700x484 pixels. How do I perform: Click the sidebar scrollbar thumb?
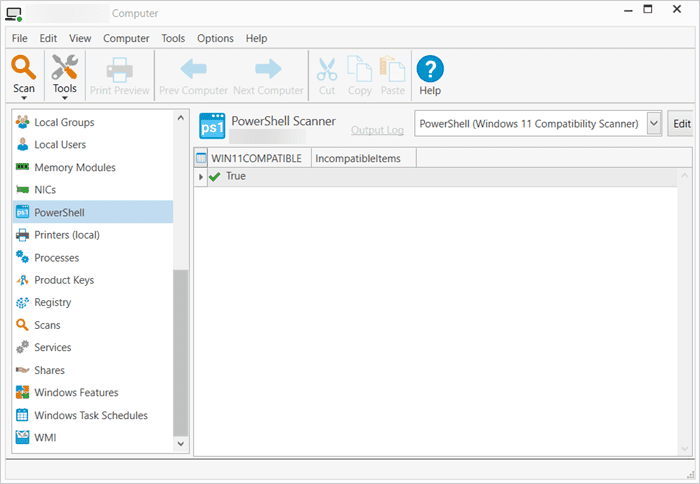[x=180, y=353]
